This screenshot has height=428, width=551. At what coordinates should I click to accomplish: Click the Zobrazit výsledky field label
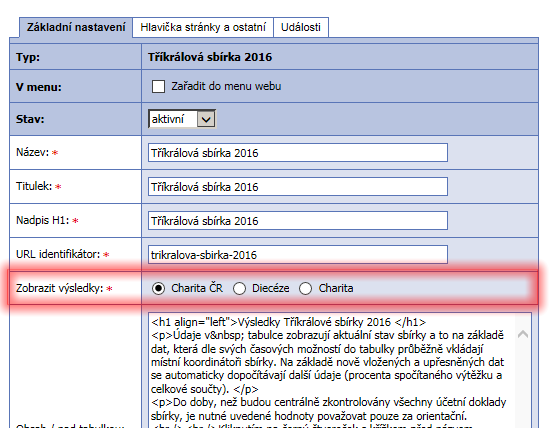coord(60,288)
